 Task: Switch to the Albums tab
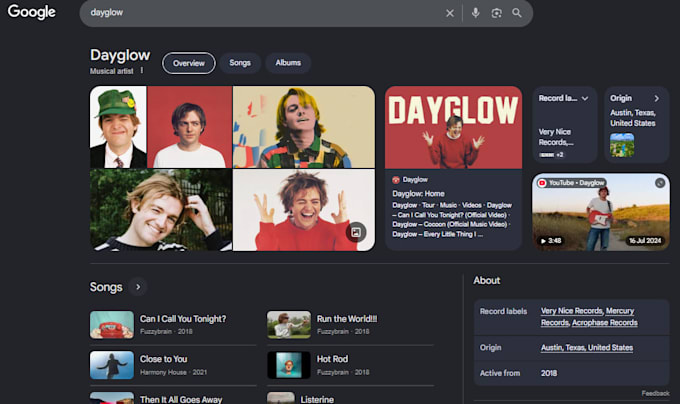point(288,63)
